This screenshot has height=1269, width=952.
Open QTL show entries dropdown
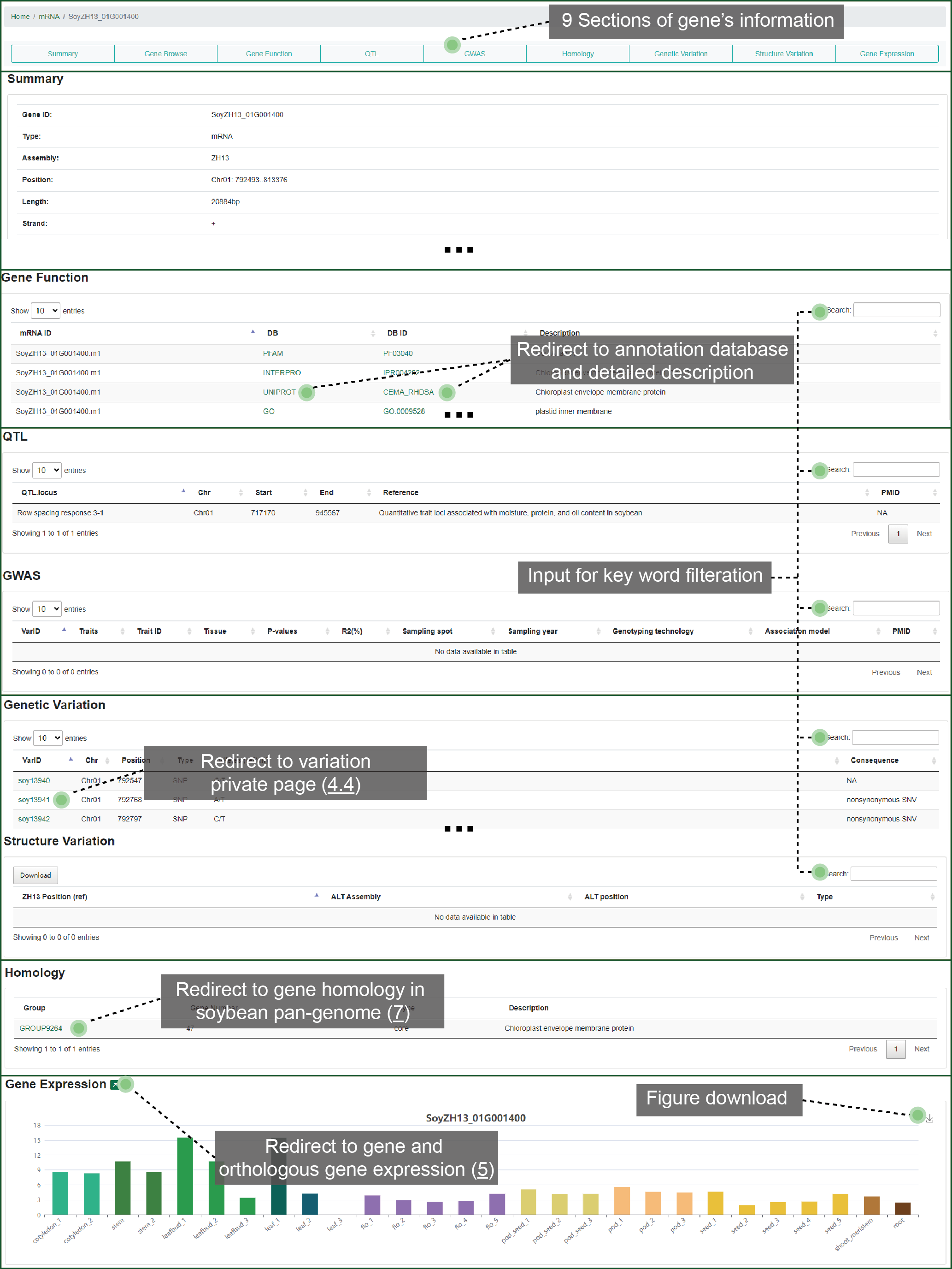[x=47, y=471]
